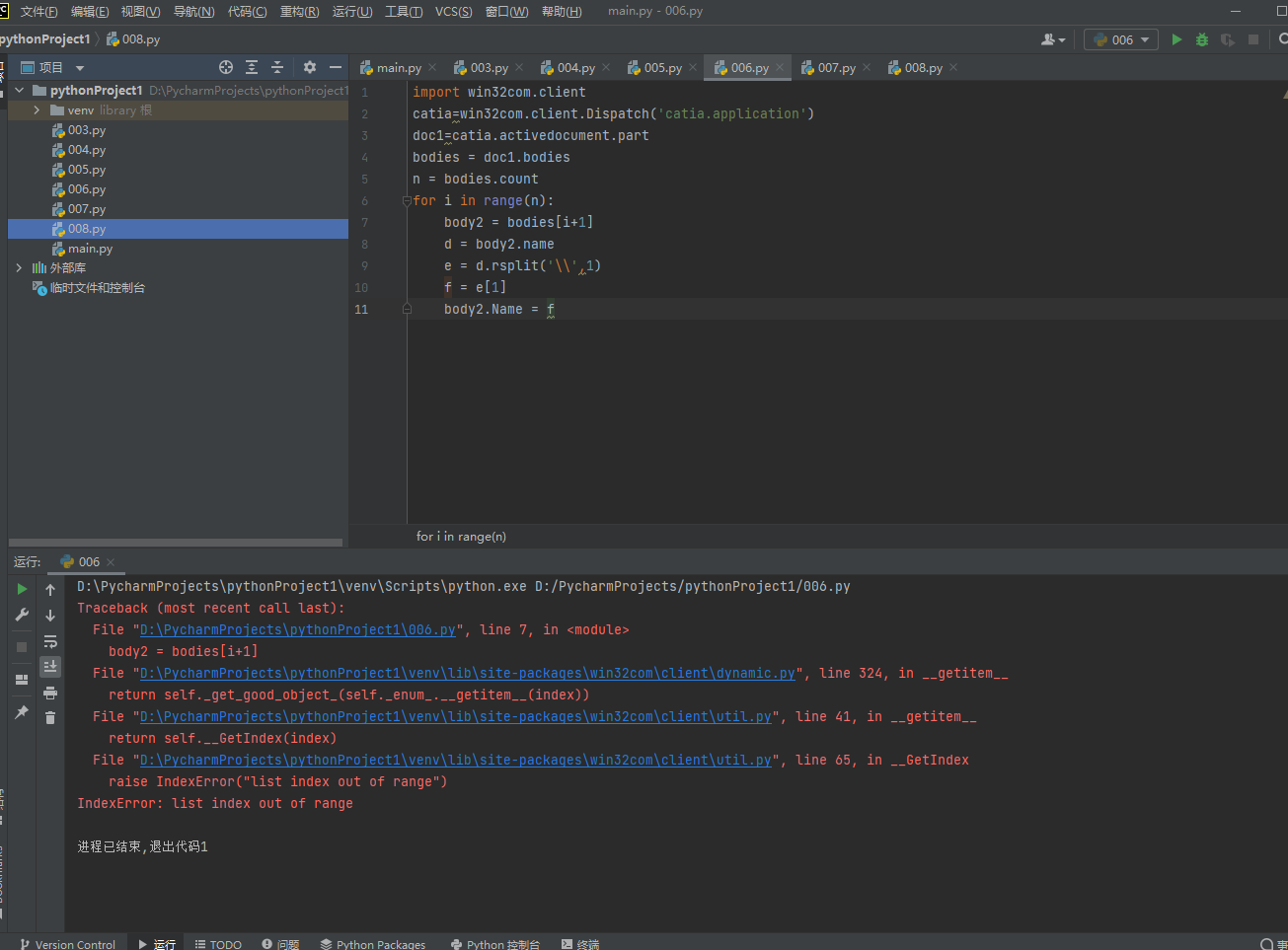Open 终端 terminal tool window
Screen dimensions: 1288x950
(x=580, y=944)
